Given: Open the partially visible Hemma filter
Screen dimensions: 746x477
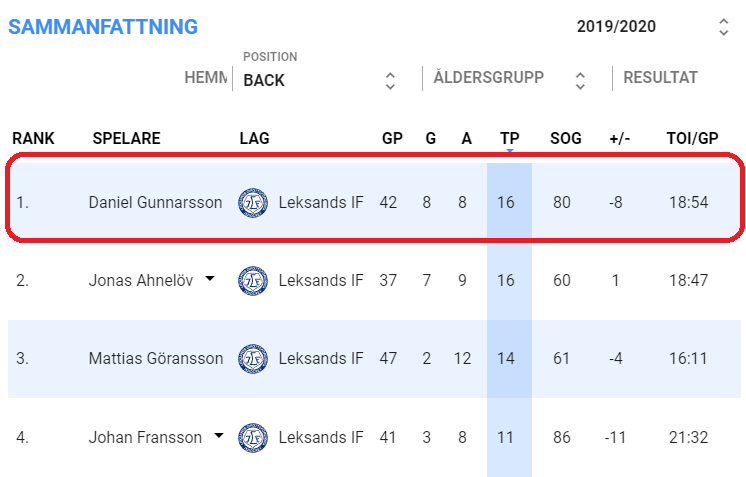Looking at the screenshot, I should coord(206,78).
